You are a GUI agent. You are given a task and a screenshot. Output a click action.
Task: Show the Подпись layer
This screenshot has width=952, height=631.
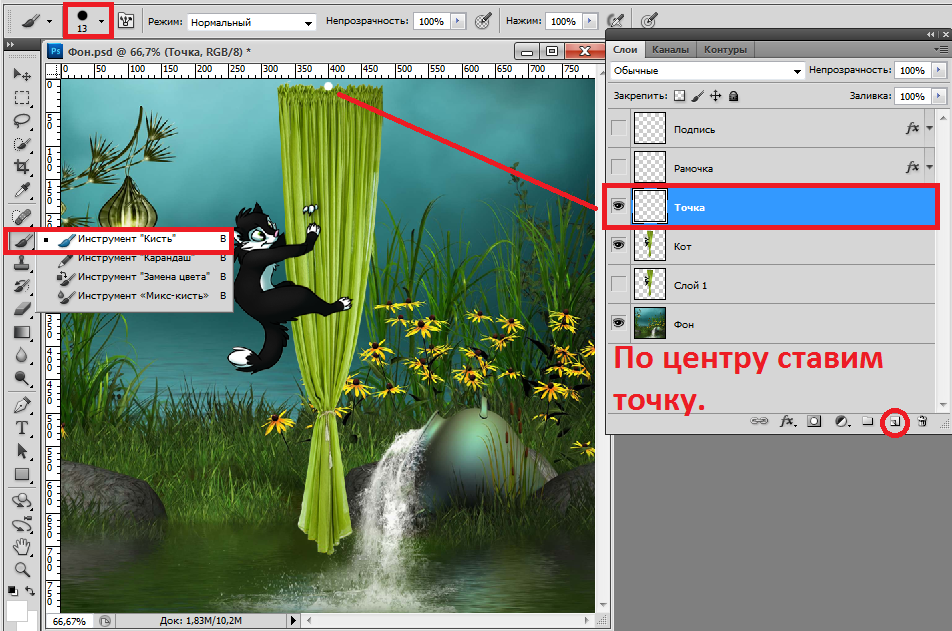tap(618, 128)
